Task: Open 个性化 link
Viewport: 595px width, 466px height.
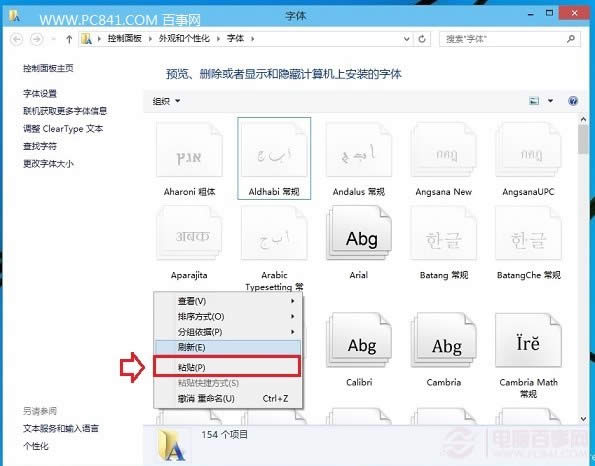Action: 36,446
